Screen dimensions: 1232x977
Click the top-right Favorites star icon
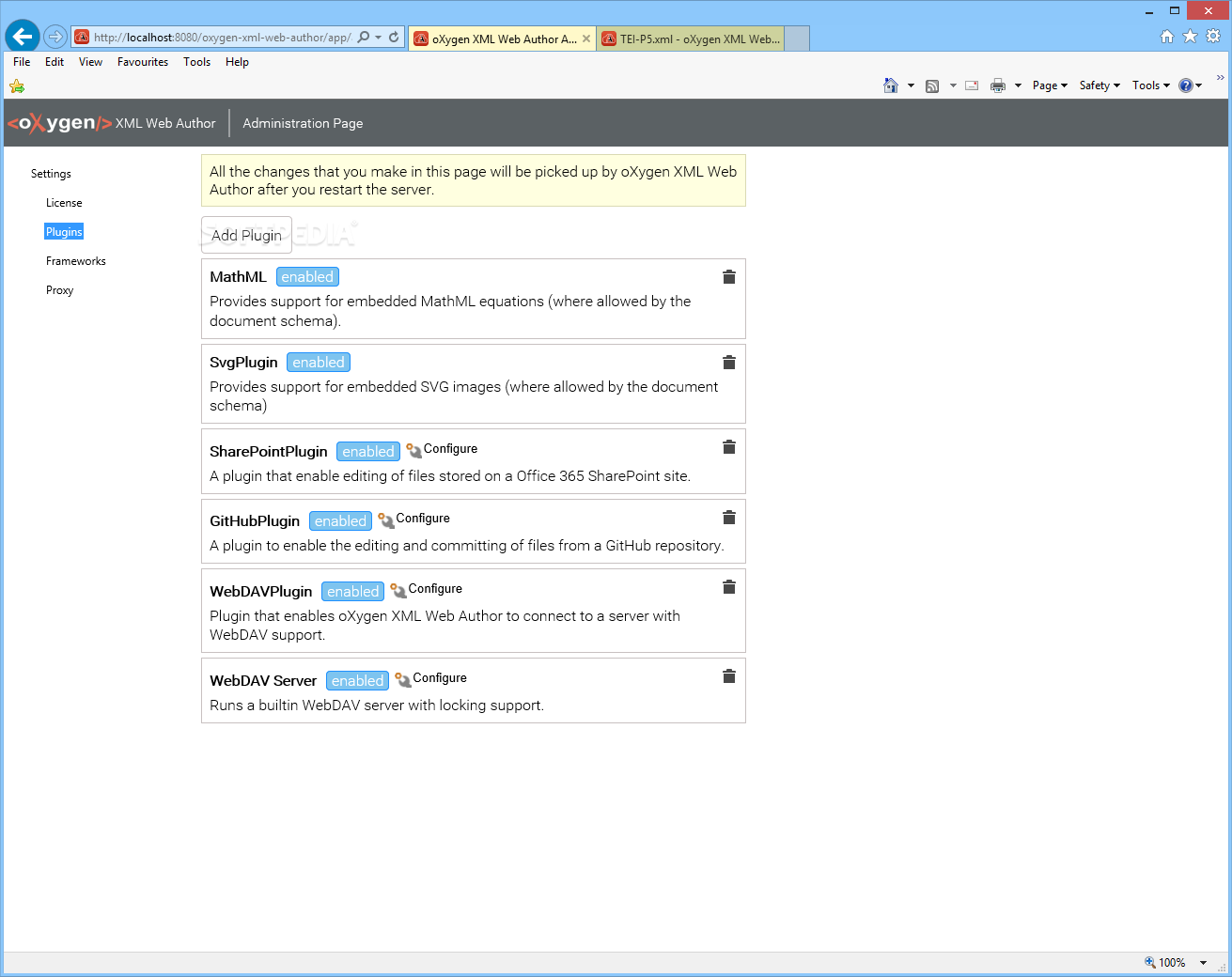click(x=1190, y=36)
